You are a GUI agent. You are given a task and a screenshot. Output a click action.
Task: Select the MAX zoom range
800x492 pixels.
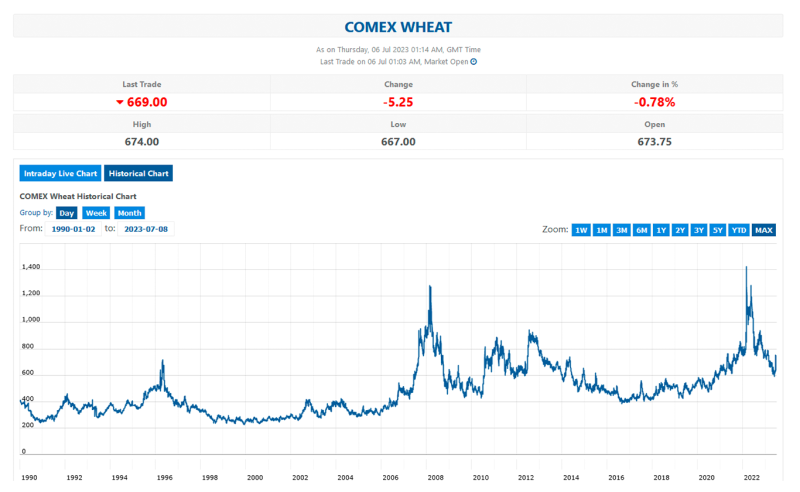pyautogui.click(x=764, y=230)
